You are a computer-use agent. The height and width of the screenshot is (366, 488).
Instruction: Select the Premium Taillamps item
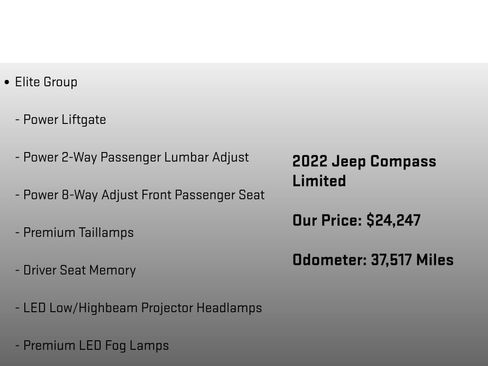(75, 233)
